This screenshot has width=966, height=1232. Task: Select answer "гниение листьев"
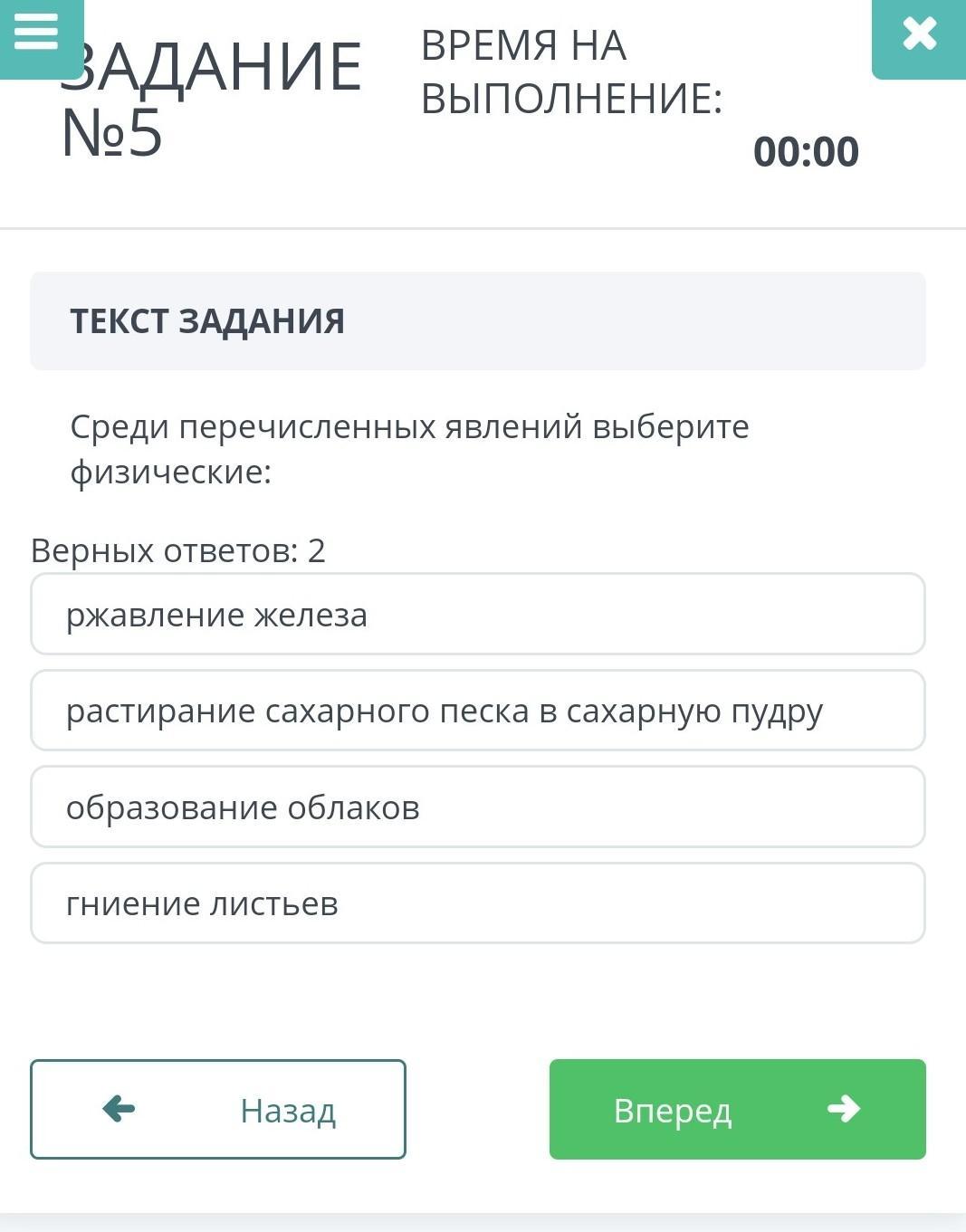click(x=477, y=903)
